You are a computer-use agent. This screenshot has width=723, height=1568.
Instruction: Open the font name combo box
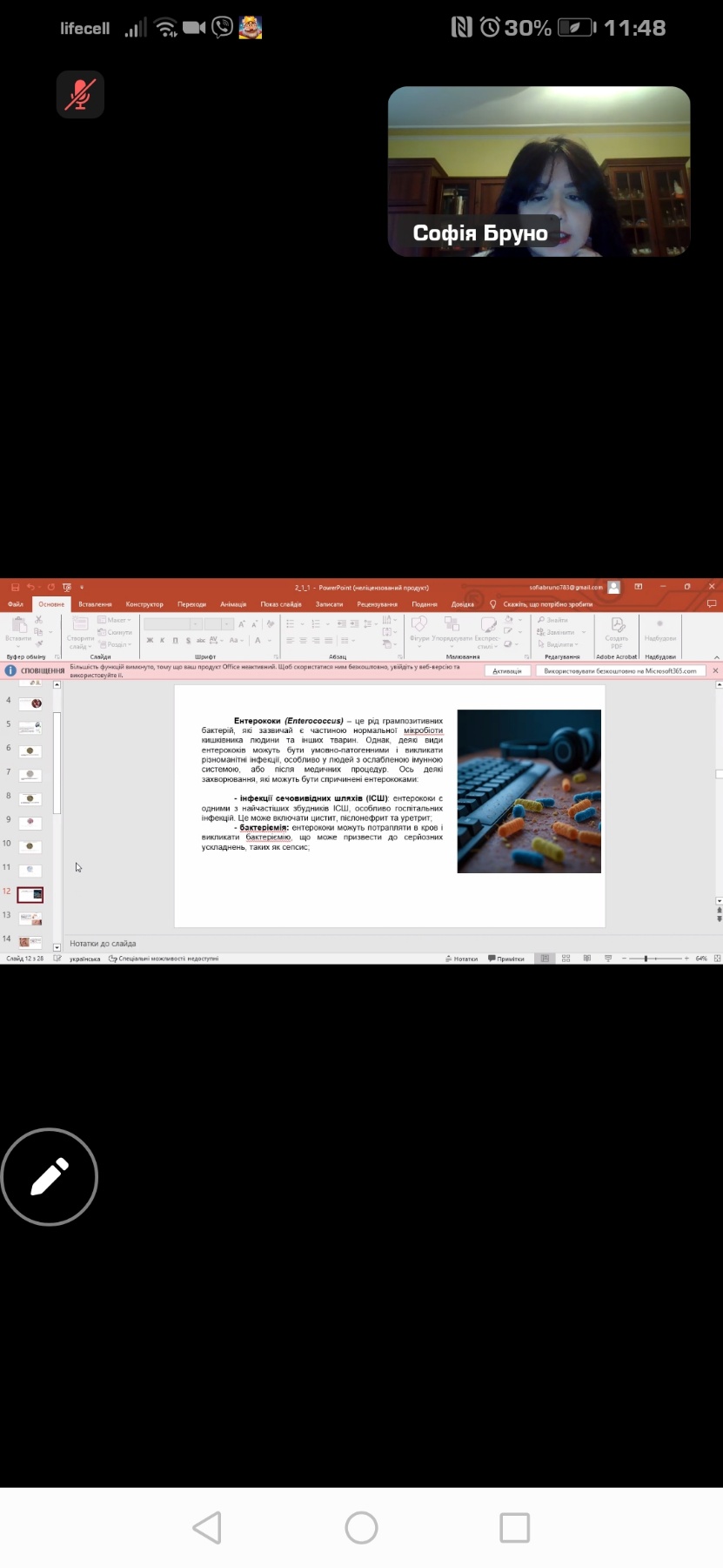tap(171, 624)
